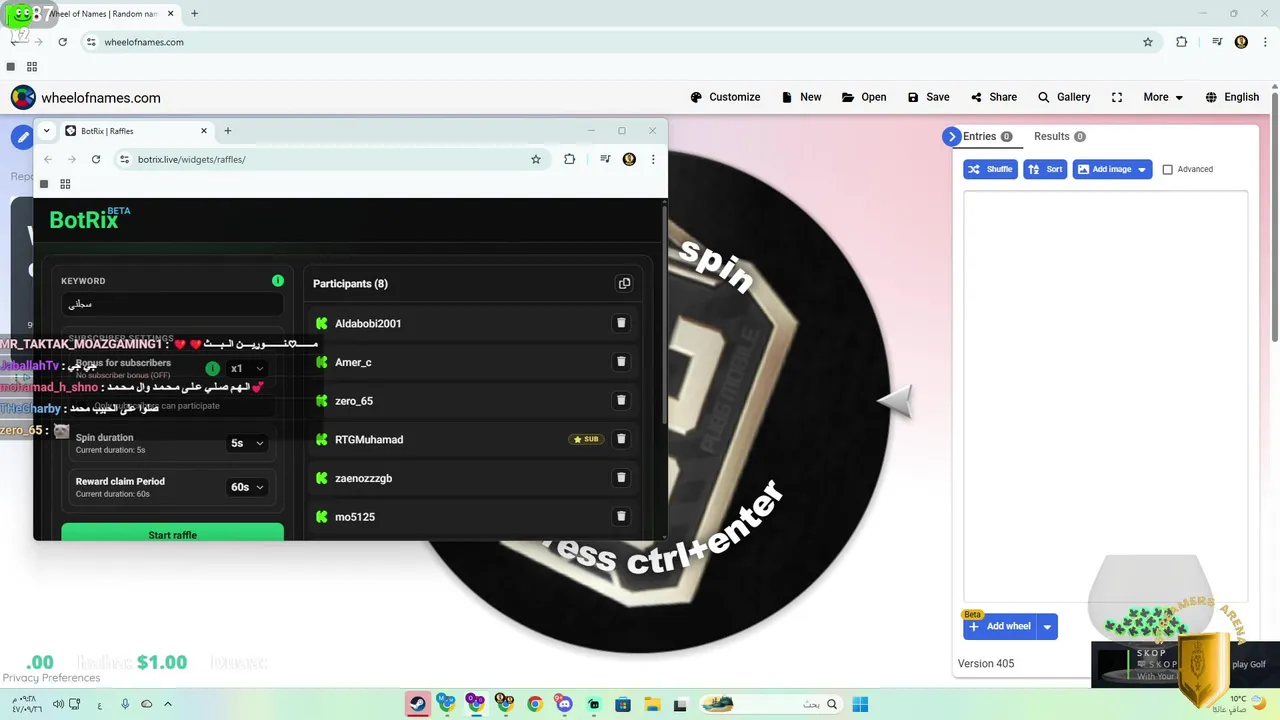Open the More menu dropdown

(1163, 97)
